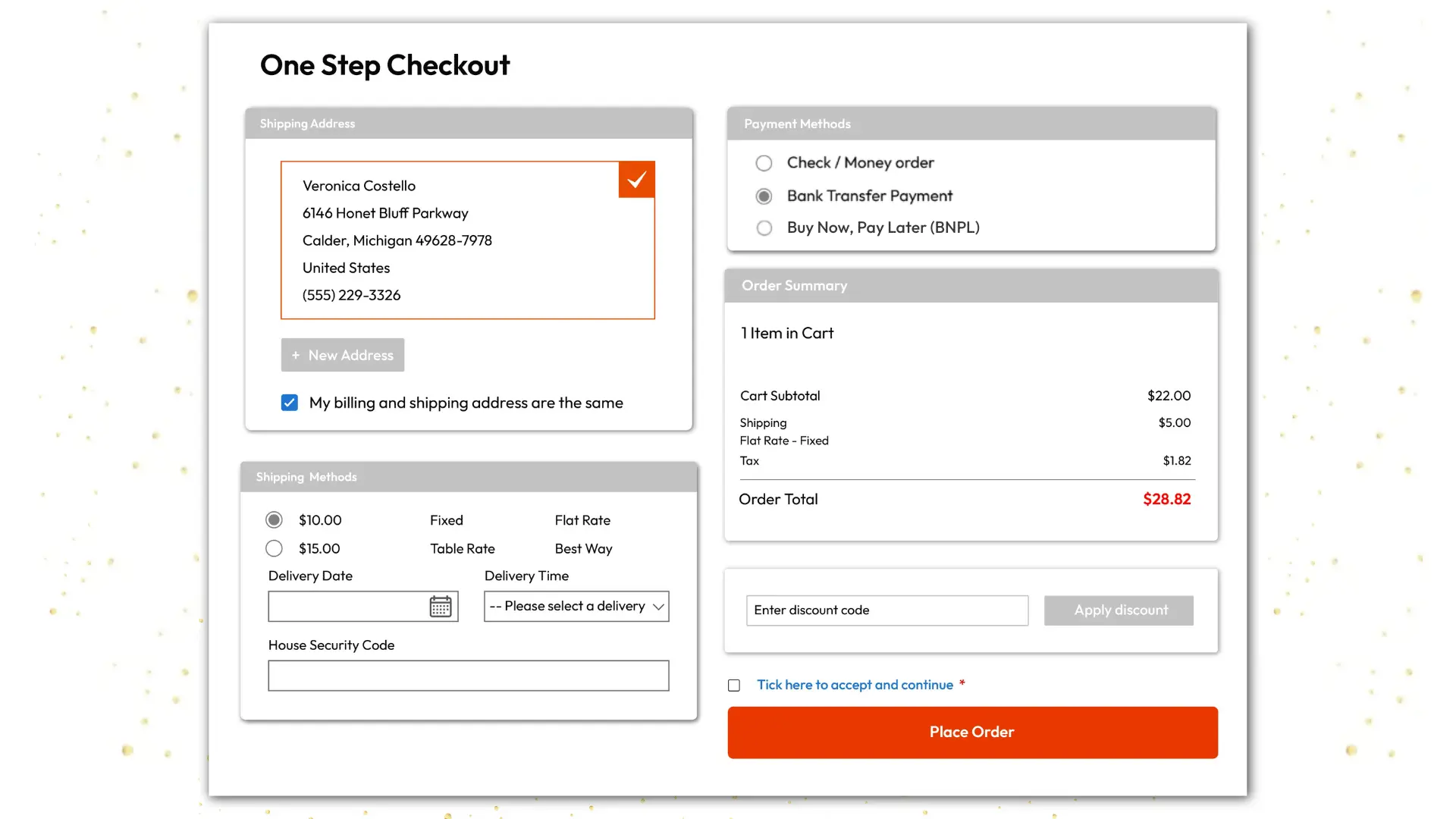Screen dimensions: 1456x819
Task: Choose the $15.00 Table Rate shipping method
Action: tap(274, 548)
